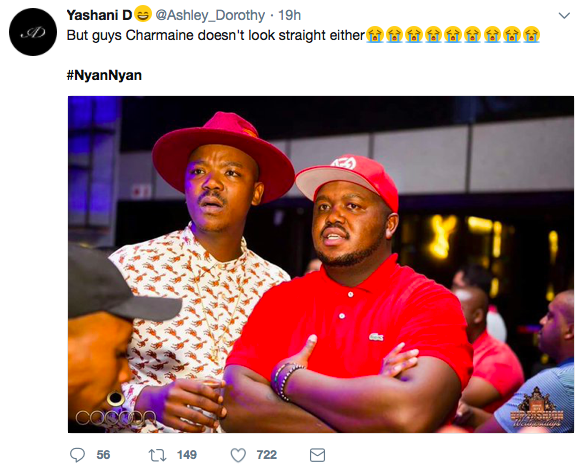View the 149 retweets count
The height and width of the screenshot is (470, 583).
[x=187, y=455]
